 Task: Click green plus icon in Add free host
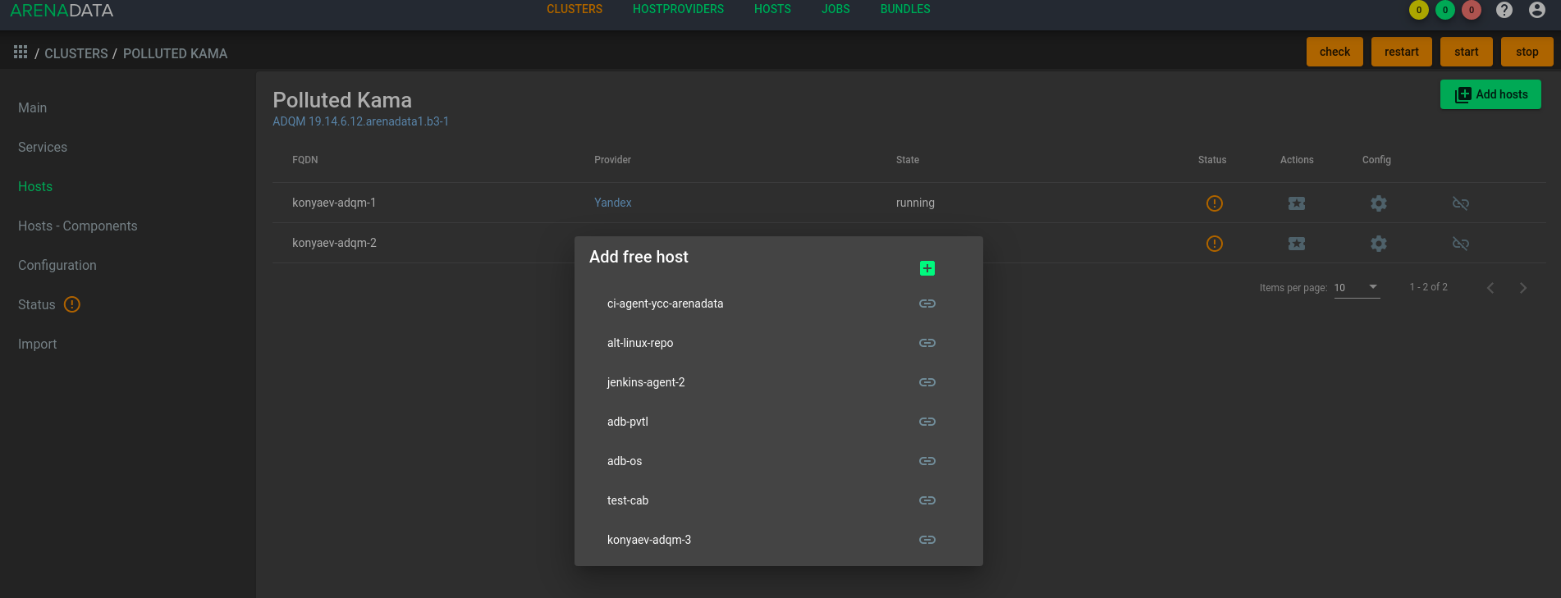tap(927, 268)
